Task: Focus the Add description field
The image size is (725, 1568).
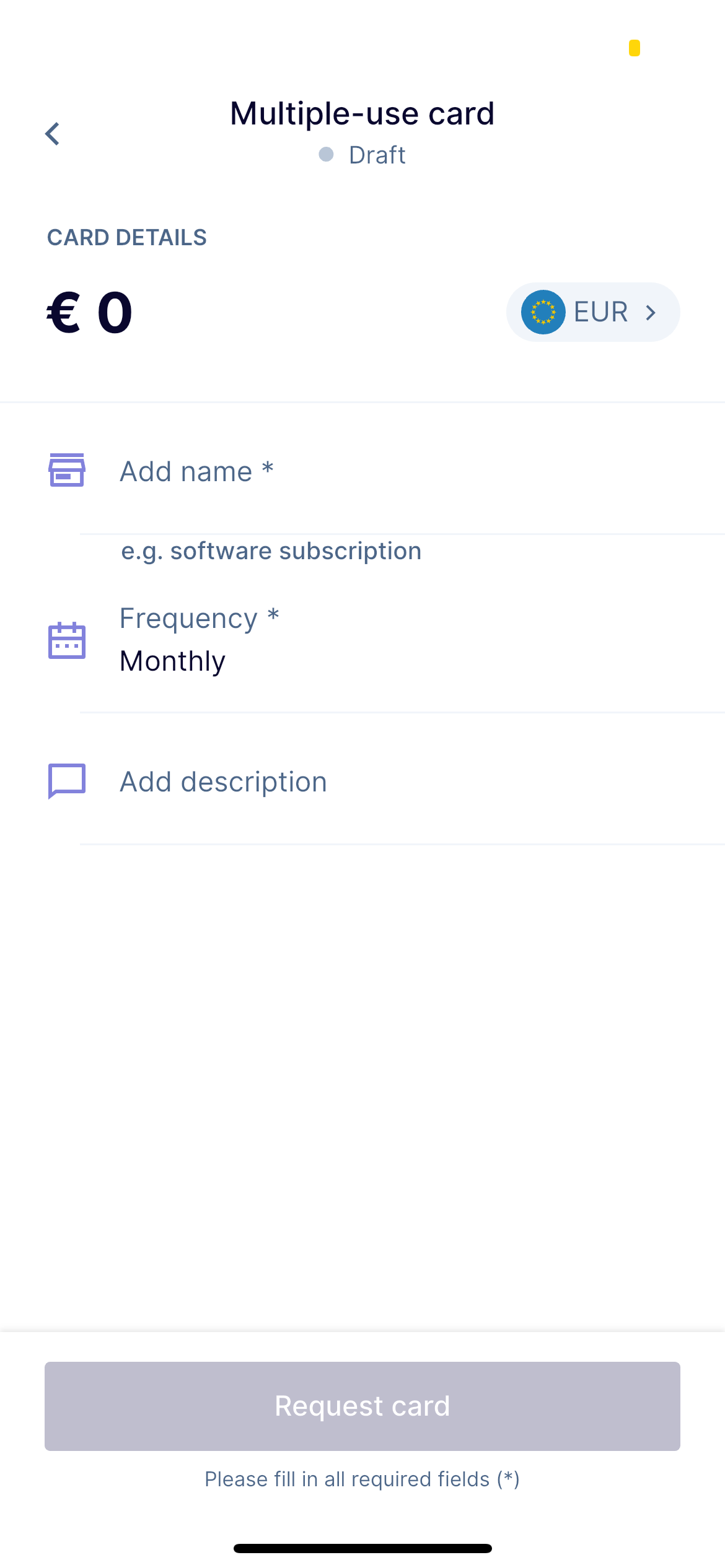Action: (x=372, y=782)
